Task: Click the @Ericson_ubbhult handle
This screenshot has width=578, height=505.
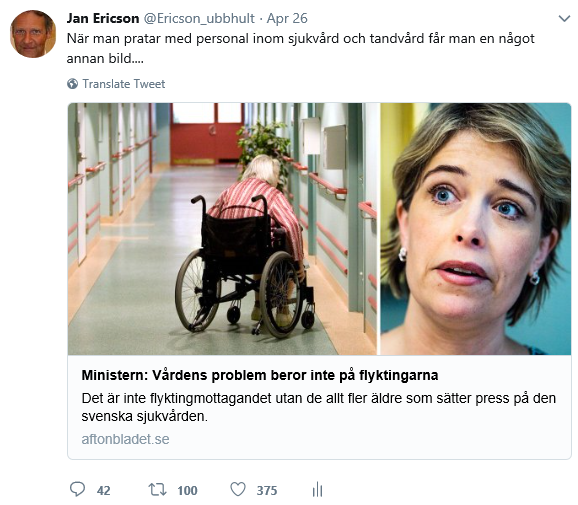Action: point(199,18)
